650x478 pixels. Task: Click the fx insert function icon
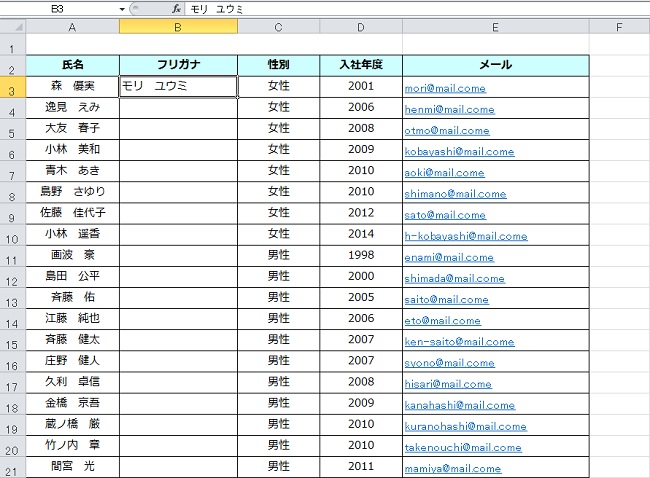pos(176,8)
